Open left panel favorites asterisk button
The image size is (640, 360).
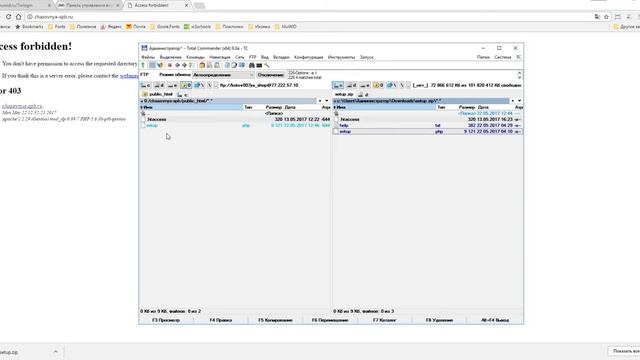(x=320, y=100)
